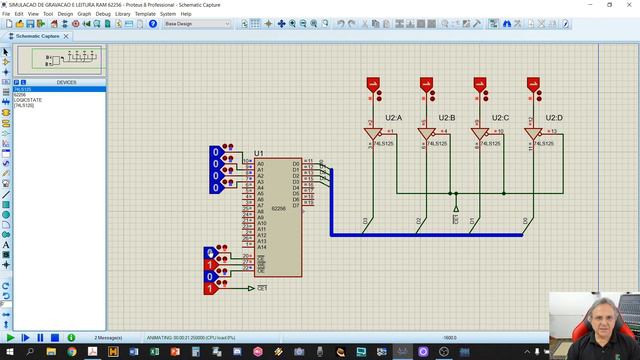
Task: Open the File menu
Action: [x=6, y=14]
